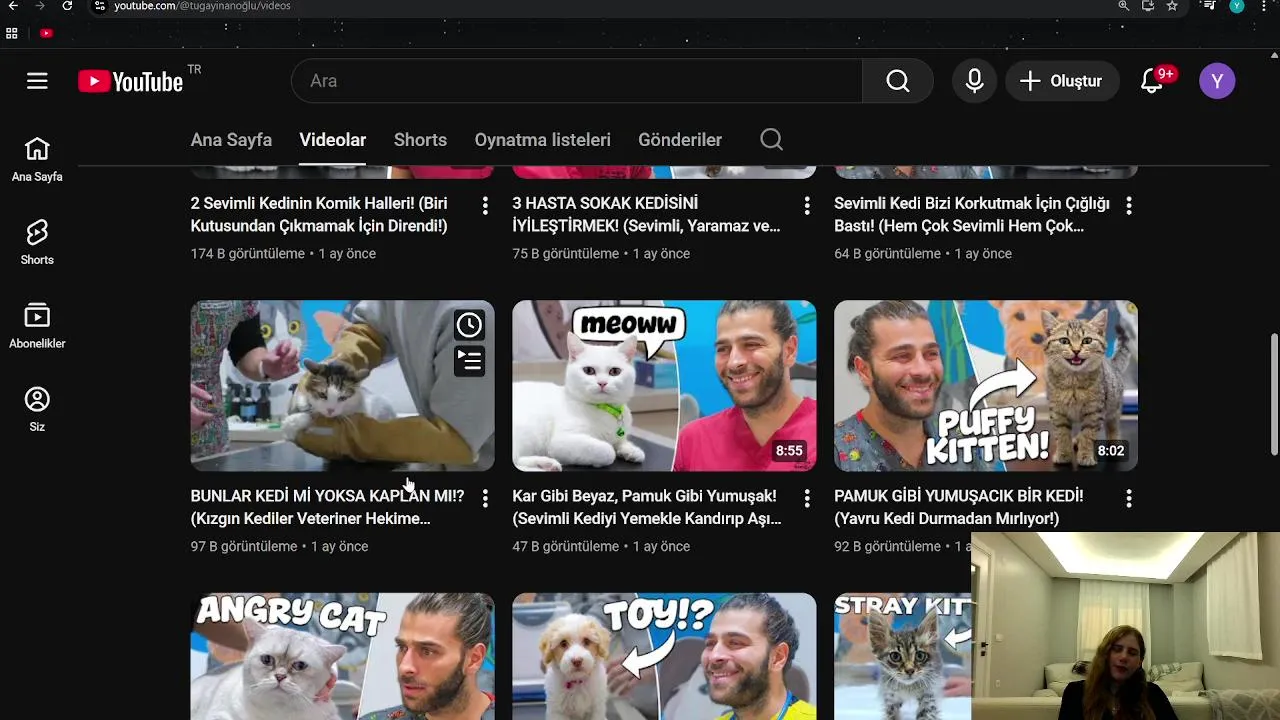The width and height of the screenshot is (1280, 720).
Task: Open Siz in the sidebar
Action: pos(37,410)
